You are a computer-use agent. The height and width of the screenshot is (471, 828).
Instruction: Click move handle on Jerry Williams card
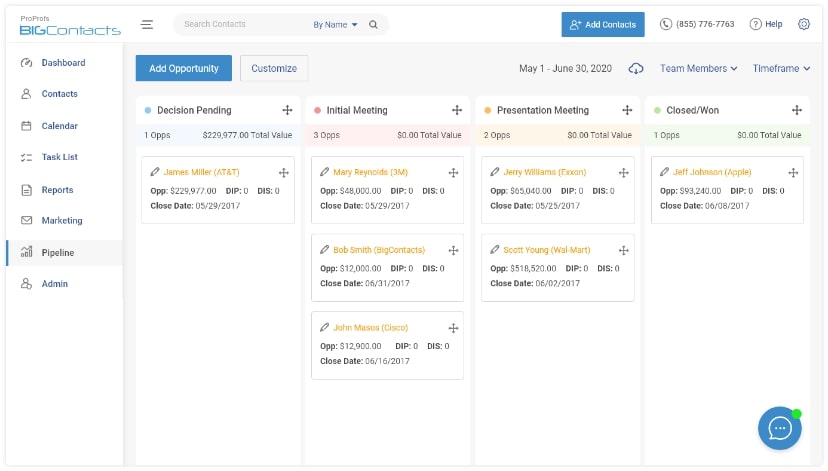623,173
